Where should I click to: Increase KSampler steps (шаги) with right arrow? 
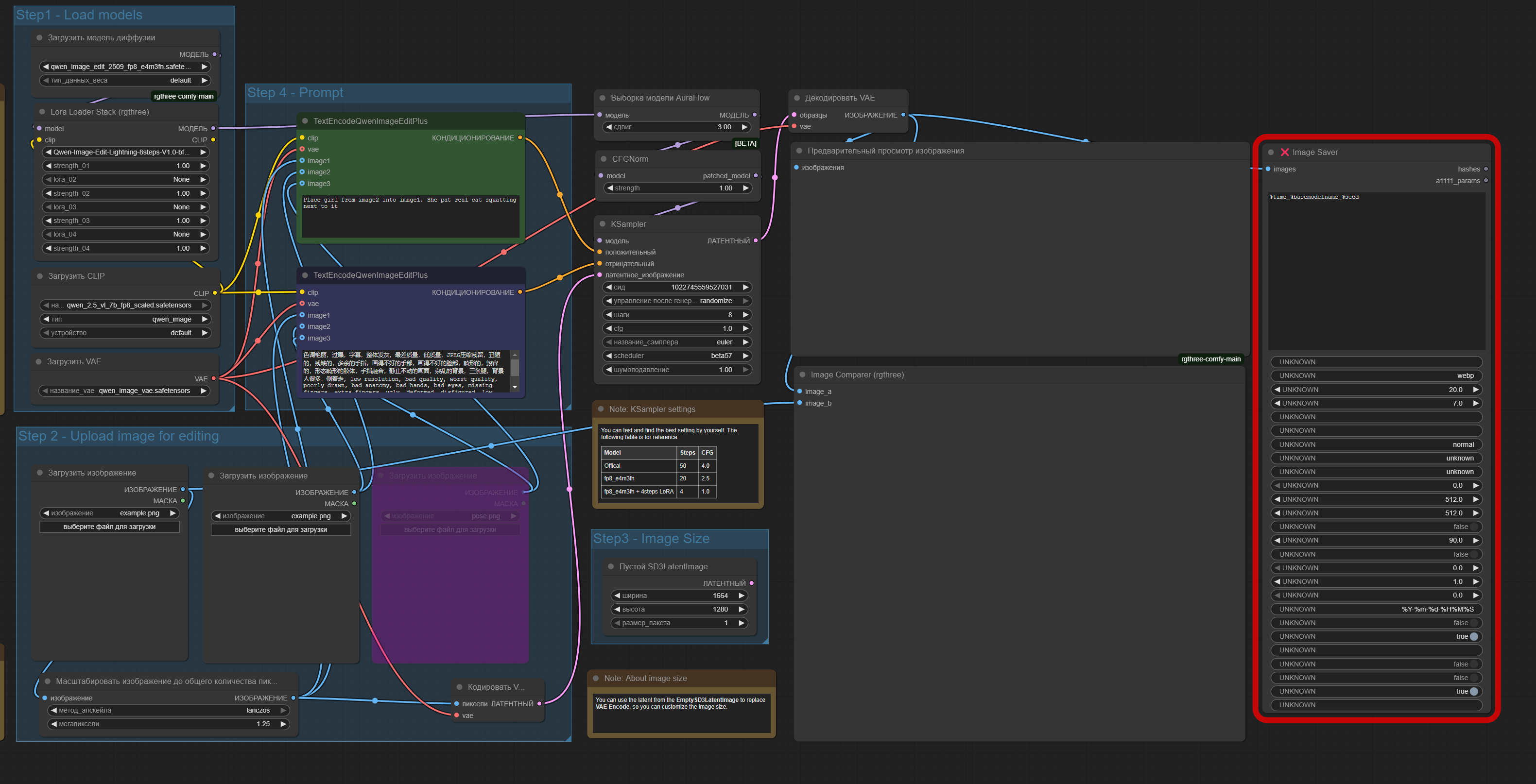coord(745,315)
